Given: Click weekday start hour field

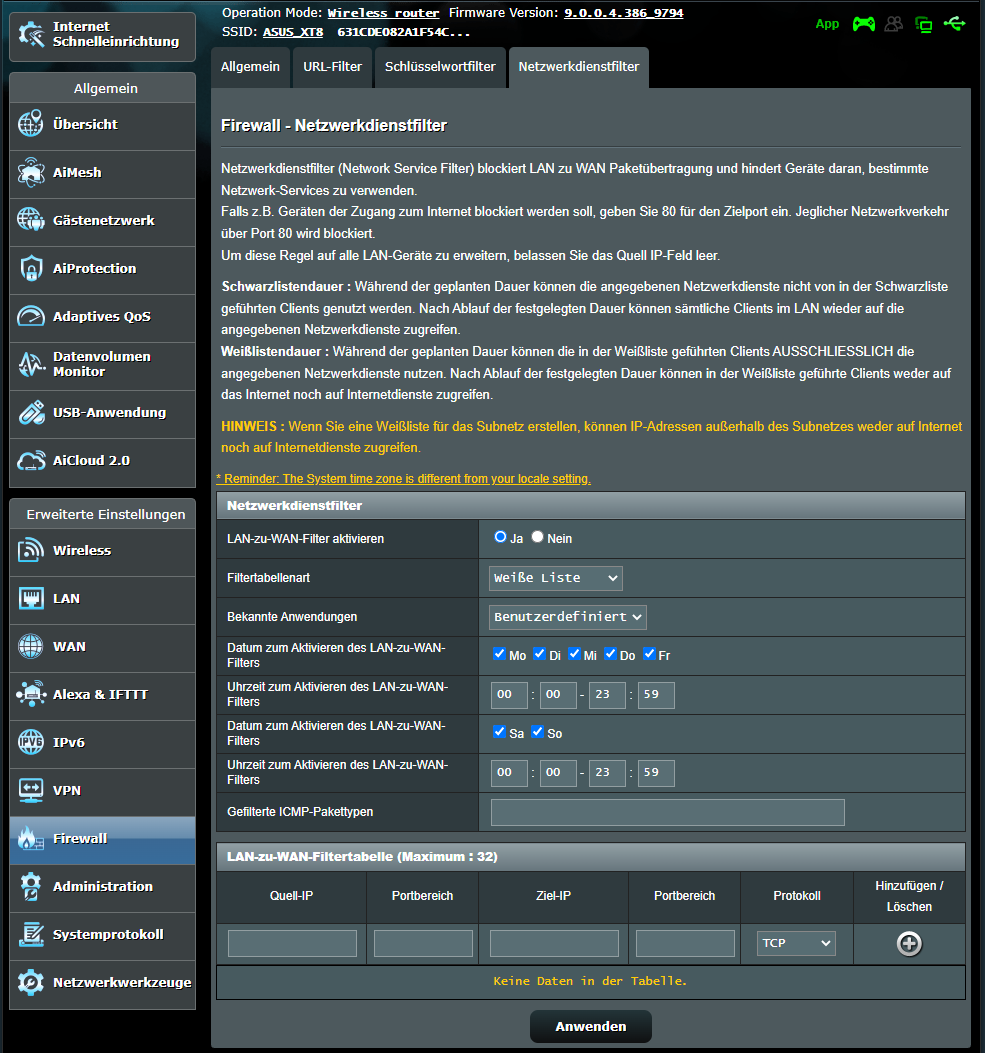Looking at the screenshot, I should pos(509,695).
